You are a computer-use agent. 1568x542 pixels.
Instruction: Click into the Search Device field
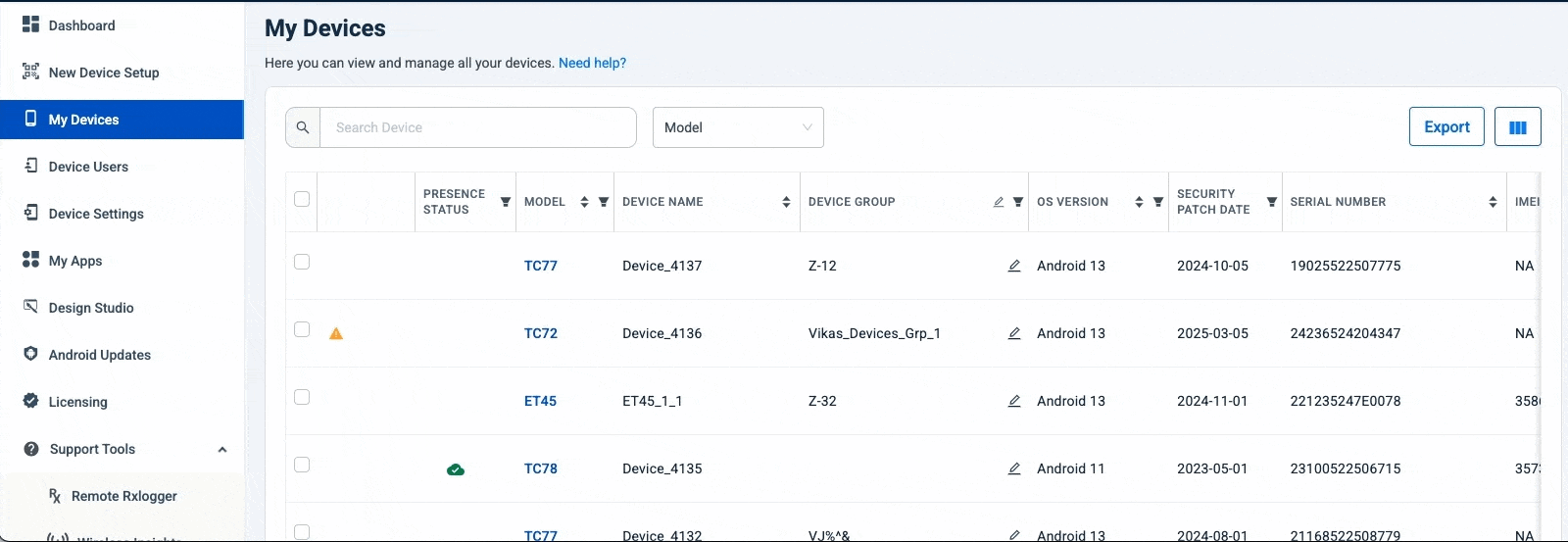[477, 127]
